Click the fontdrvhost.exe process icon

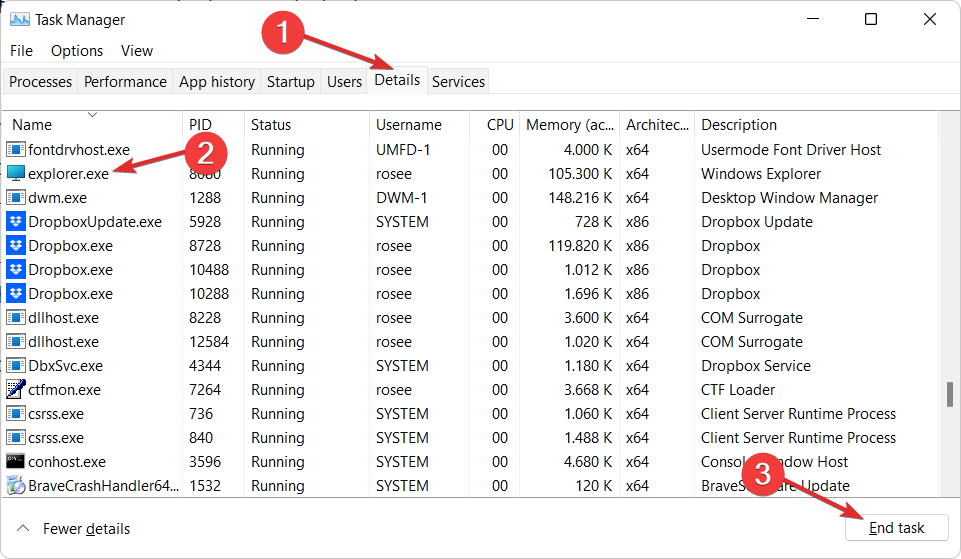pos(16,150)
